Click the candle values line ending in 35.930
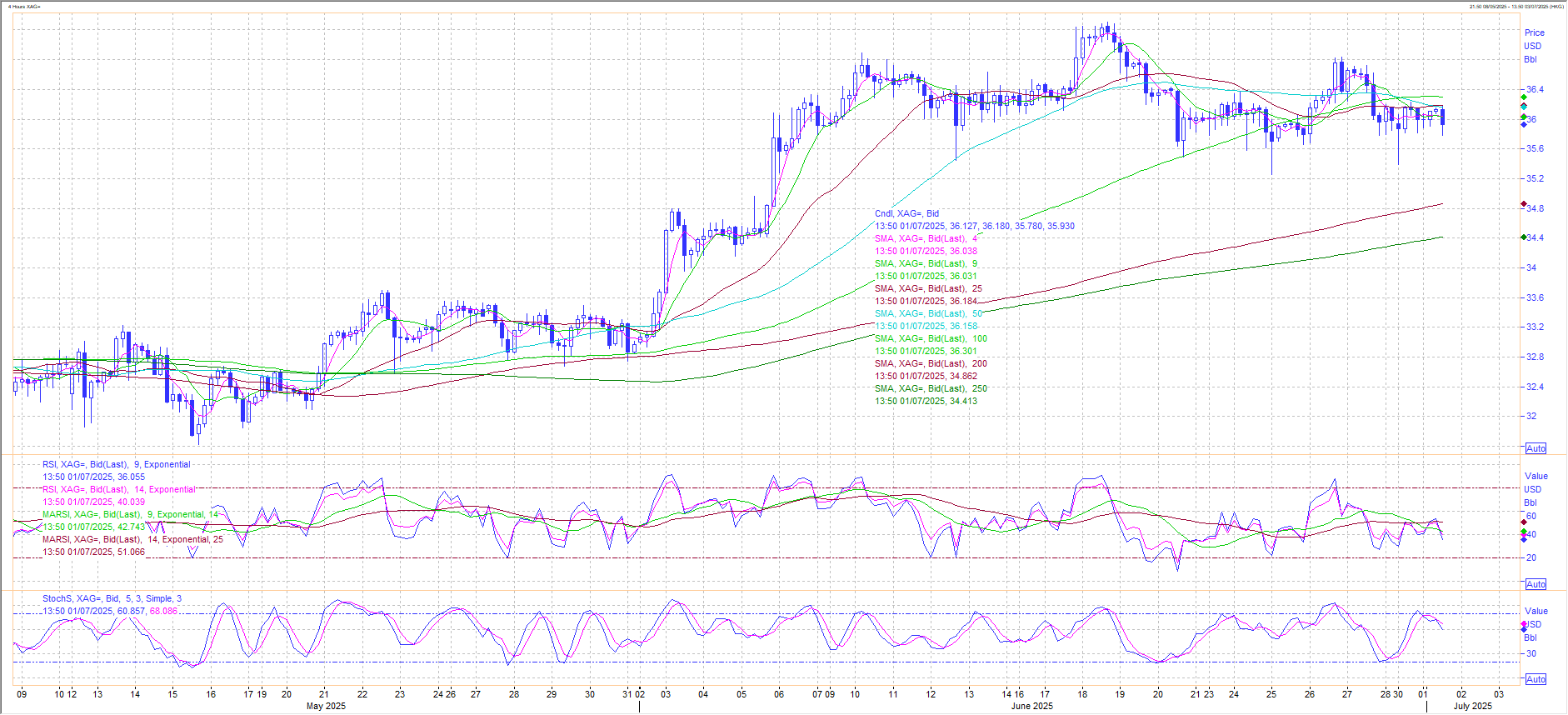1568x715 pixels. pyautogui.click(x=974, y=226)
